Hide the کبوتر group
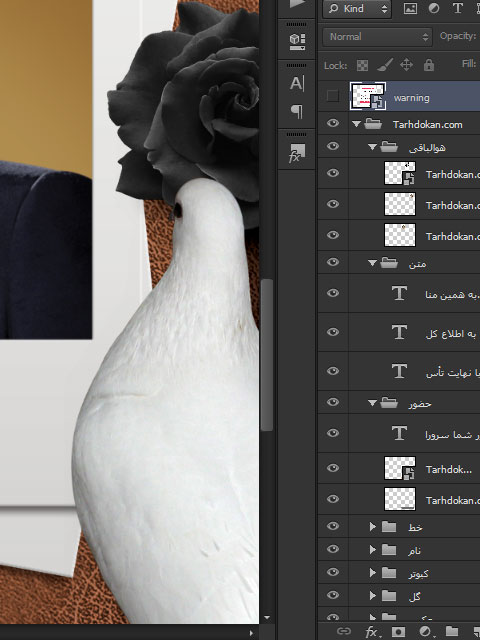The width and height of the screenshot is (480, 640). click(x=333, y=572)
